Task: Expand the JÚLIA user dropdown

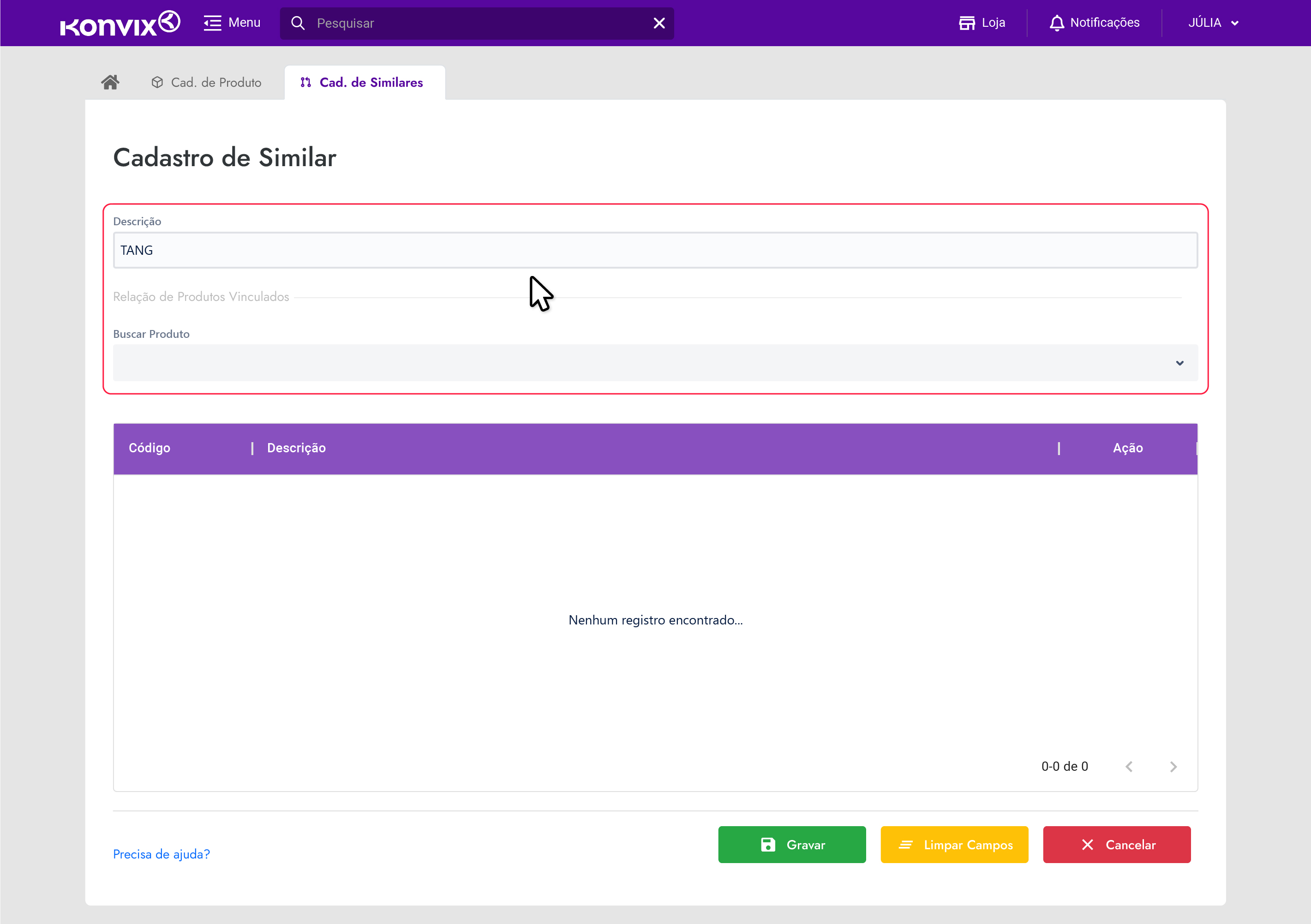Action: coord(1213,23)
